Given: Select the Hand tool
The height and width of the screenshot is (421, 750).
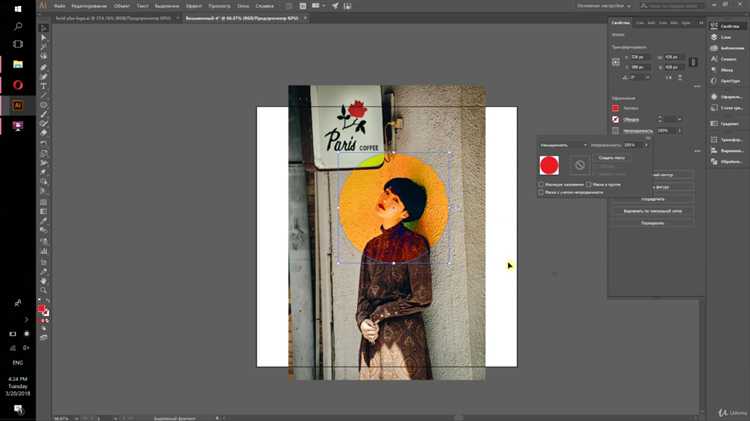Looking at the screenshot, I should coord(44,281).
